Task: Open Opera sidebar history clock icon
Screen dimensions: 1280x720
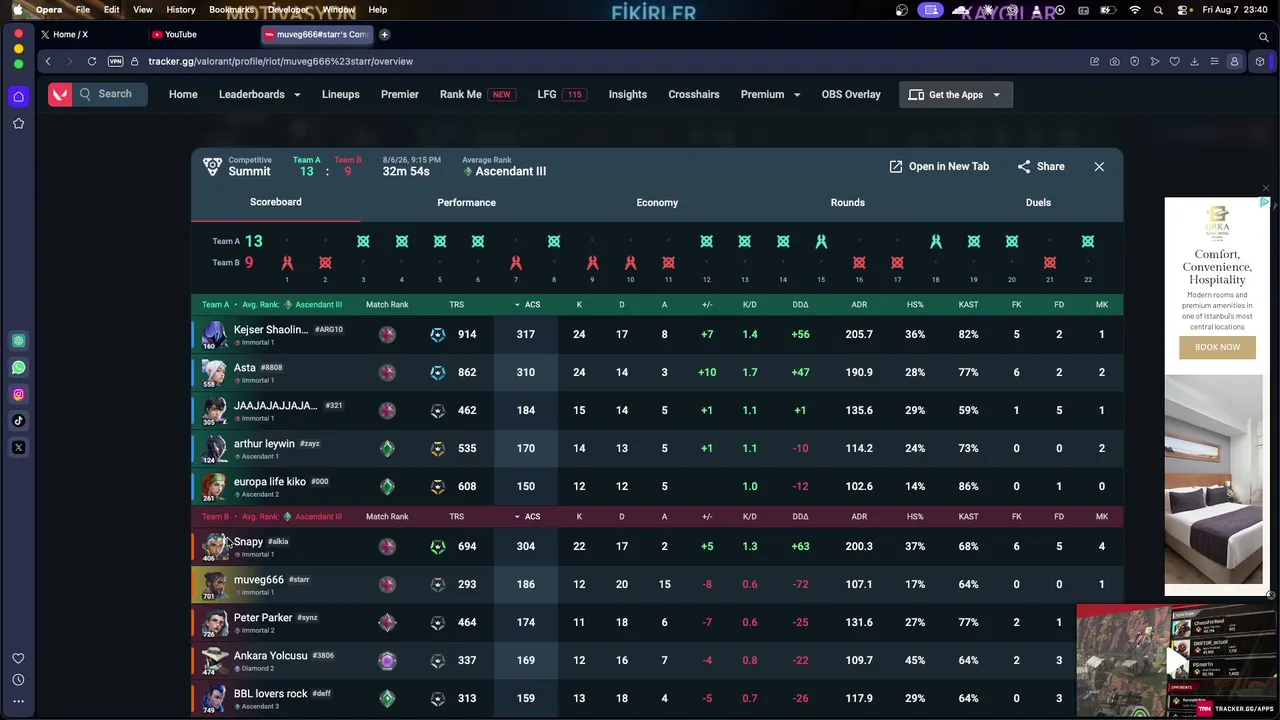Action: 18,680
